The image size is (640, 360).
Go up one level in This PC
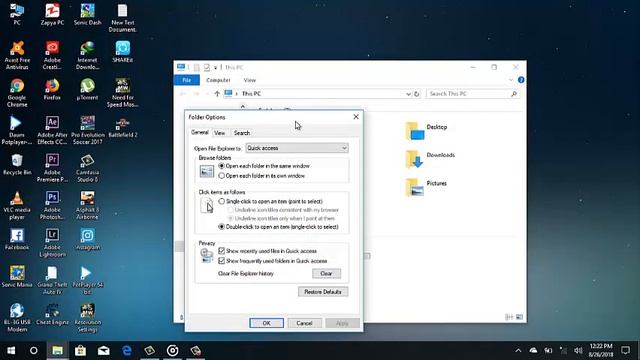(217, 94)
